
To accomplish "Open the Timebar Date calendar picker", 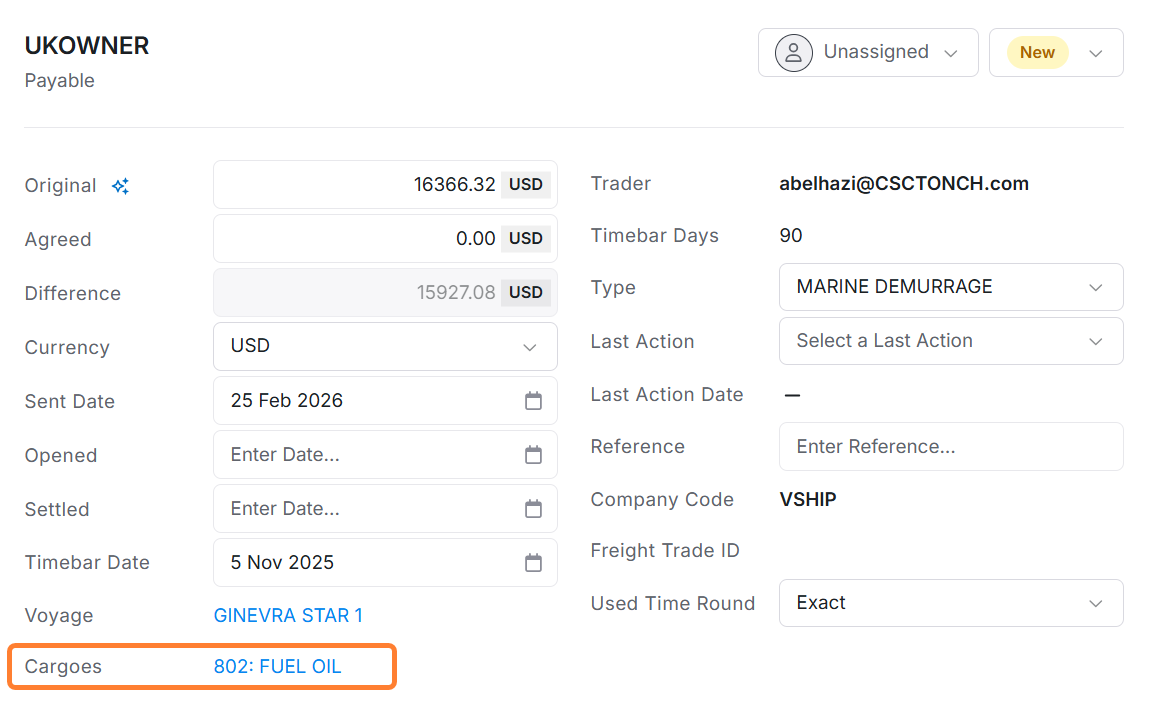I will [533, 562].
